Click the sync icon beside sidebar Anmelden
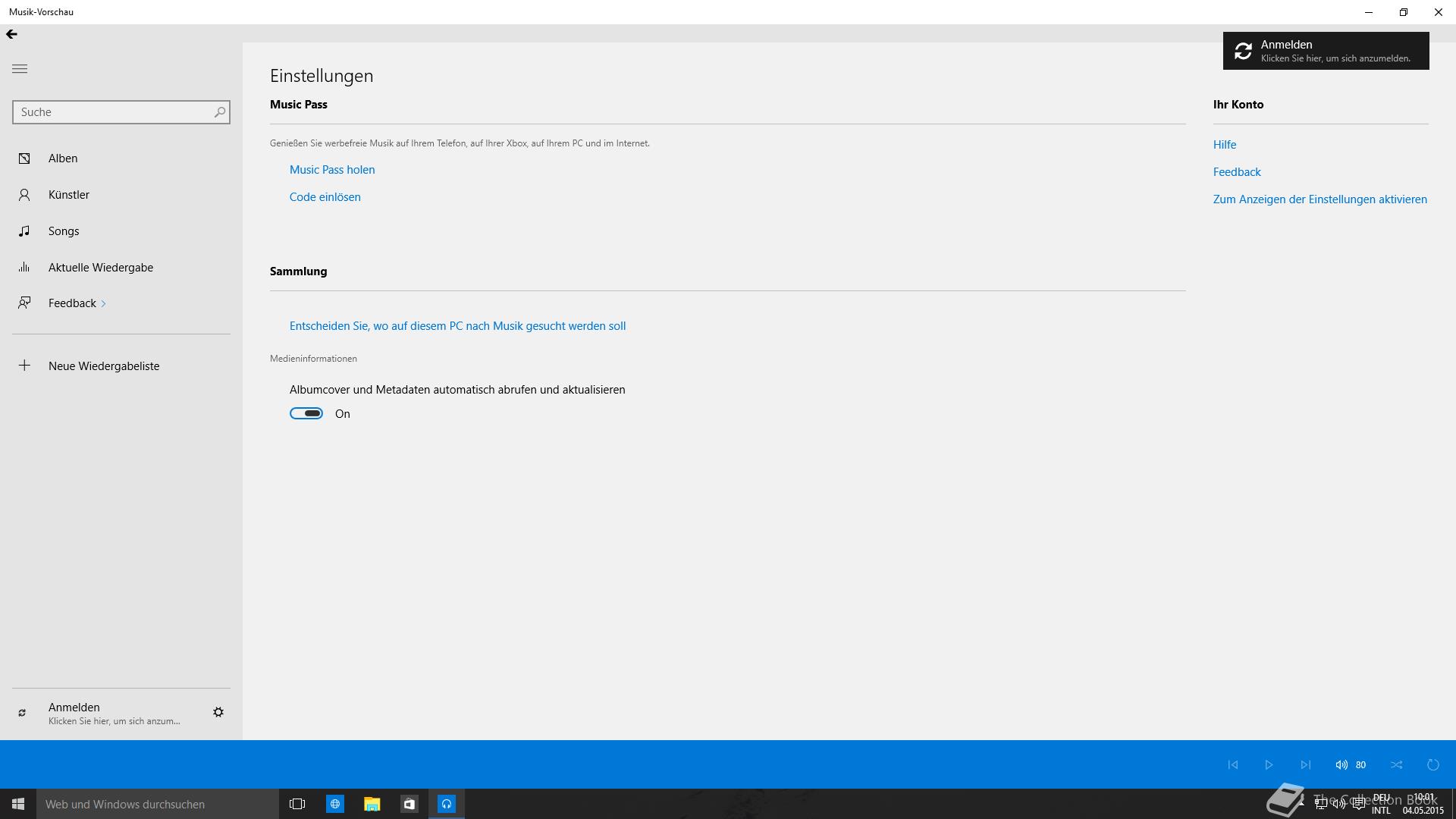 [x=22, y=713]
